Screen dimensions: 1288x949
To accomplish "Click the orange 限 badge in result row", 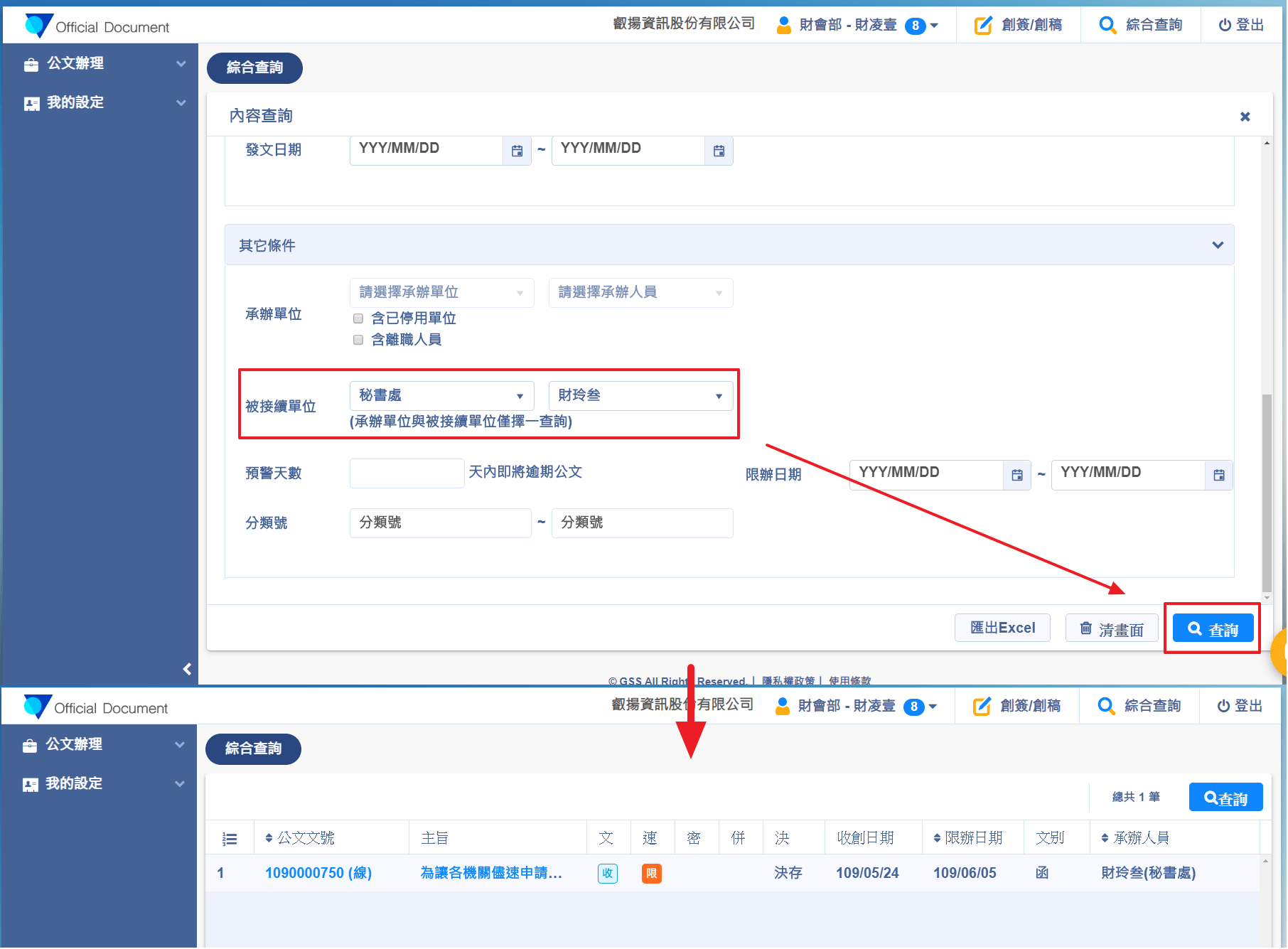I will pos(651,874).
